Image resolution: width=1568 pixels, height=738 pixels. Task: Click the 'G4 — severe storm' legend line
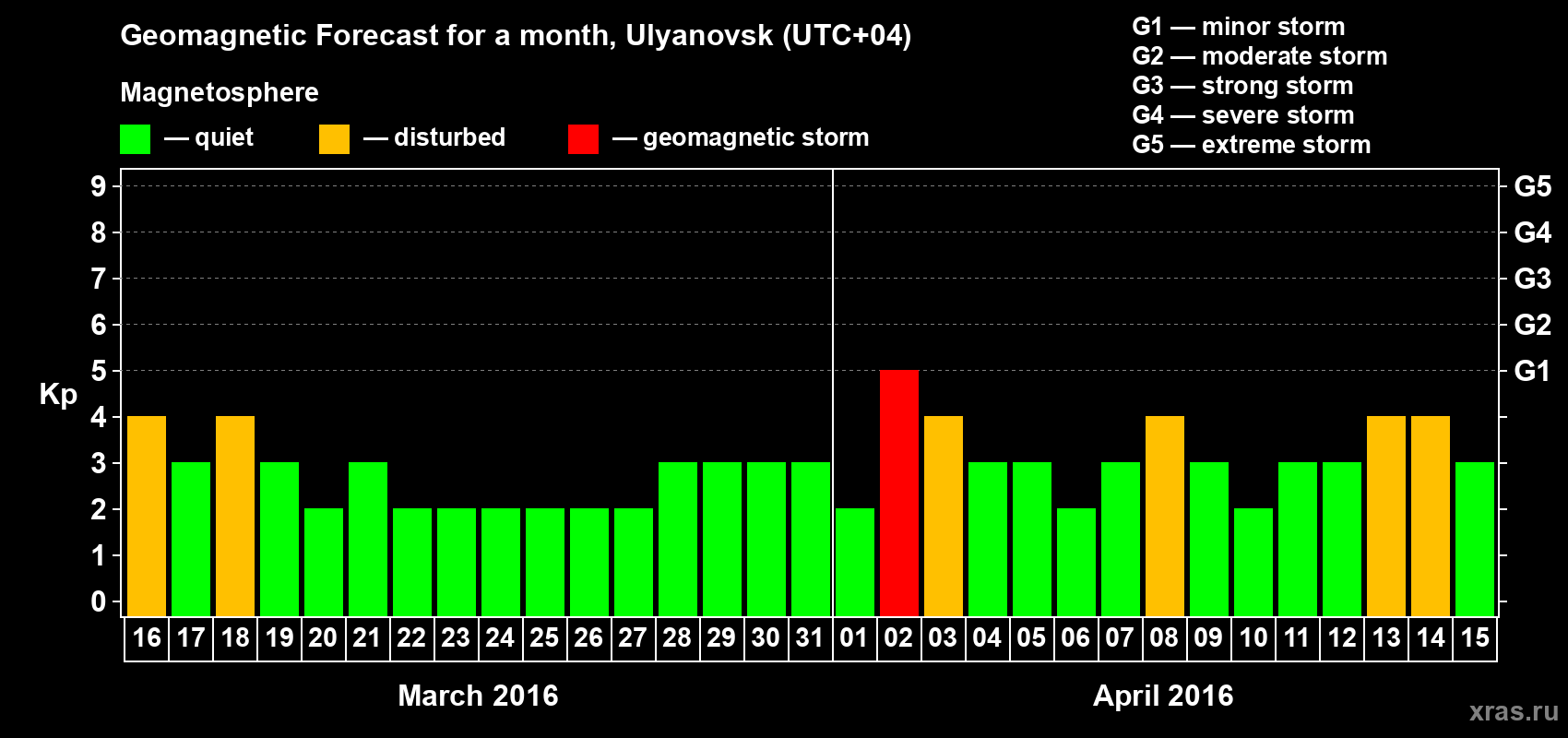pyautogui.click(x=1243, y=115)
